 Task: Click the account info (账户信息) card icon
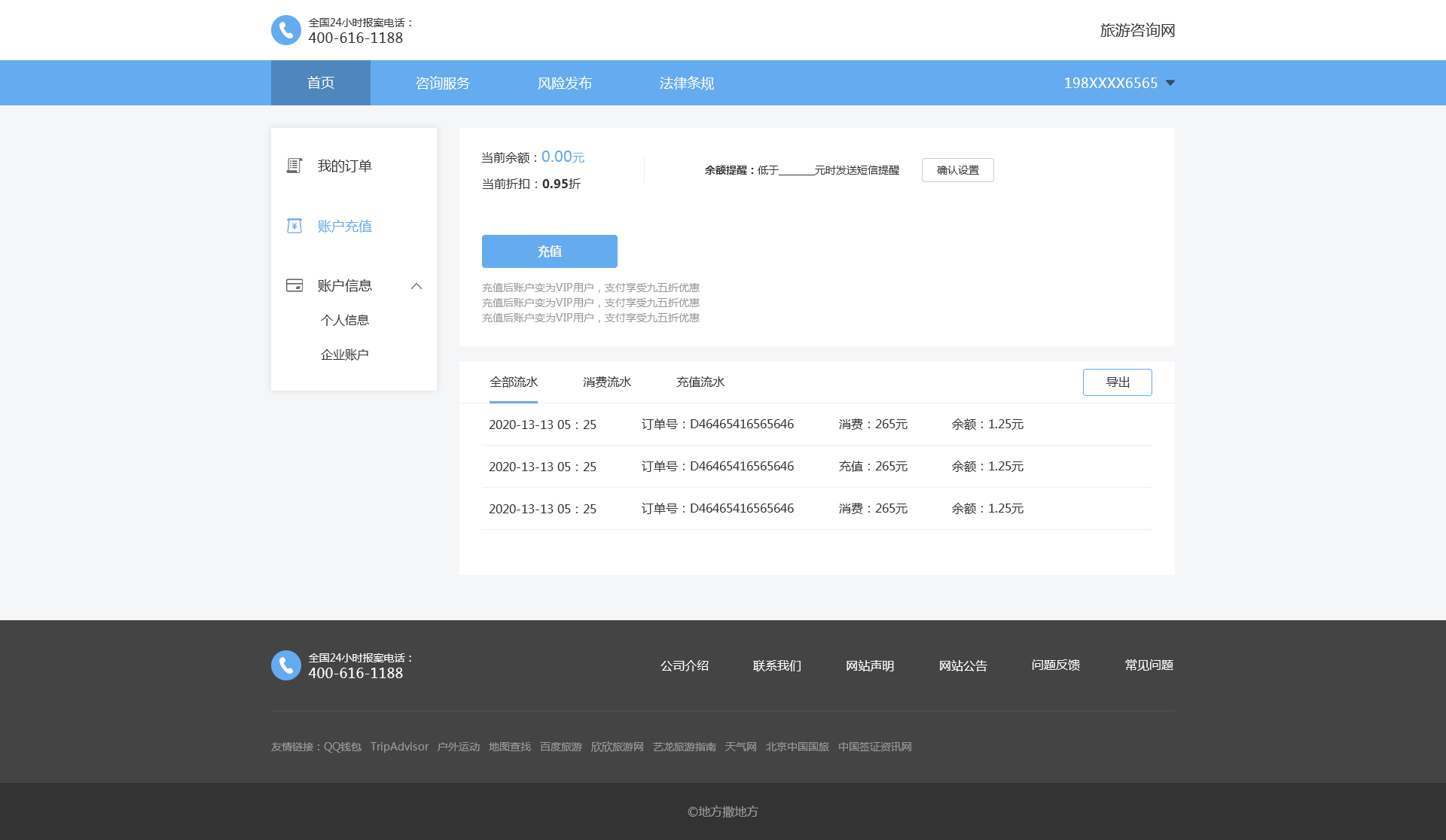[294, 285]
